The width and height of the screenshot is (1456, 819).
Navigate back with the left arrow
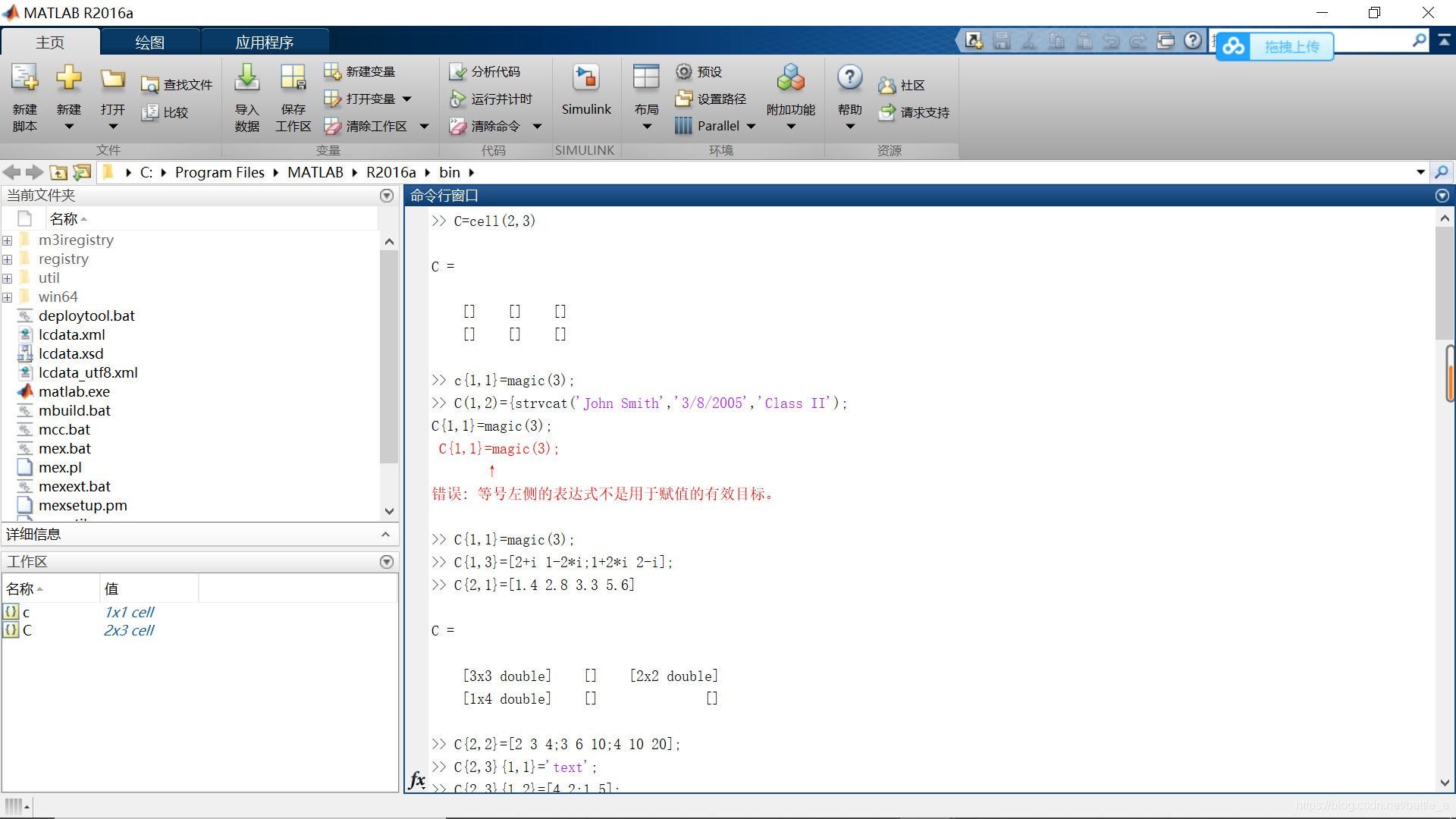(x=12, y=172)
